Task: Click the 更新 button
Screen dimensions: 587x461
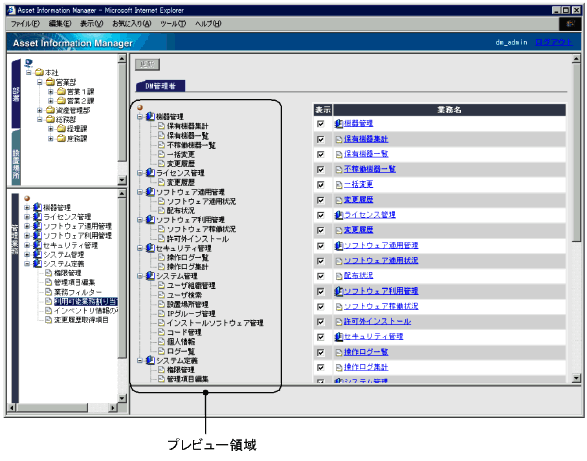Action: pyautogui.click(x=147, y=64)
